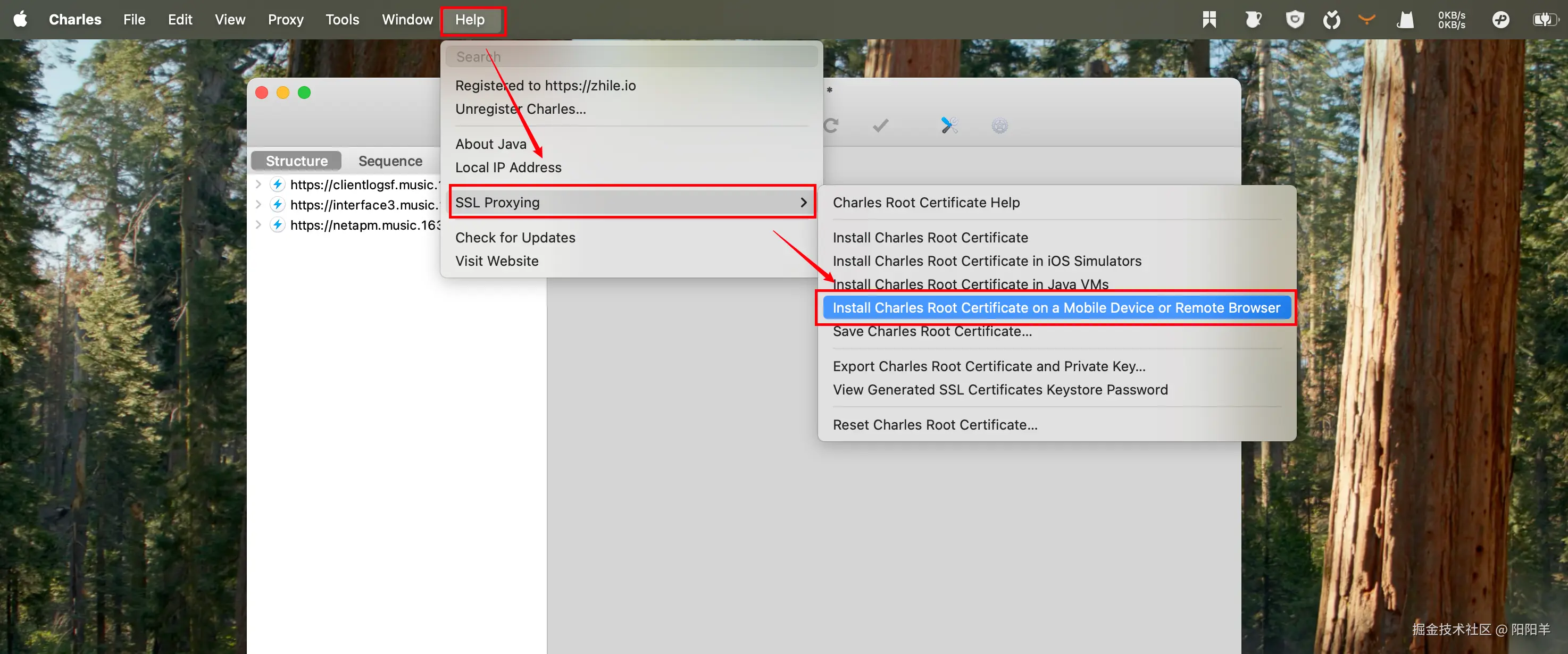Image resolution: width=1568 pixels, height=654 pixels.
Task: Choose Install Charles Root Certificate on Mobile Device
Action: (1055, 308)
